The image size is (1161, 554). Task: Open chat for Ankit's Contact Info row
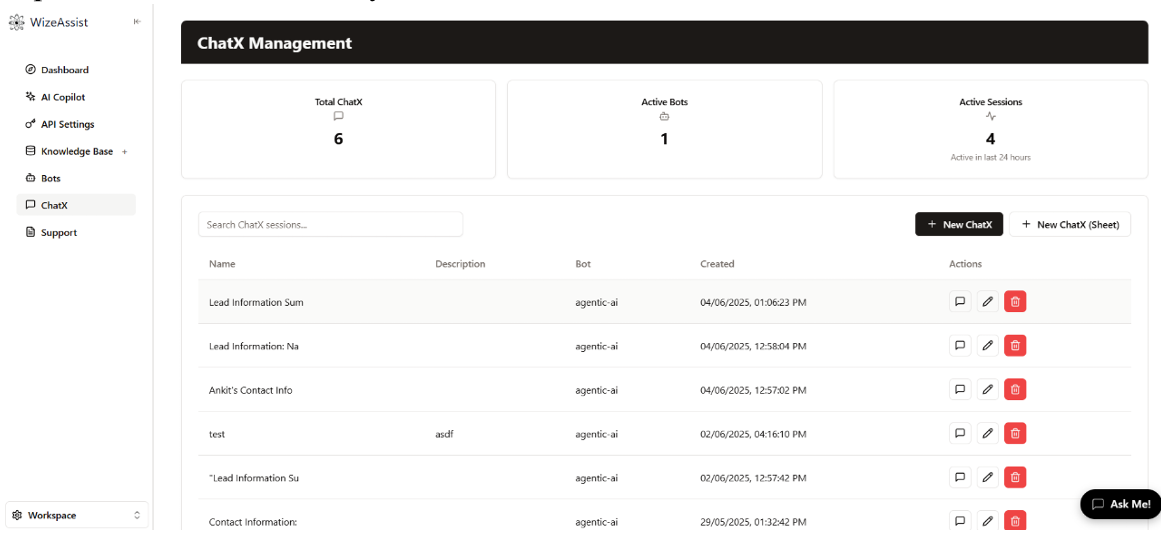point(960,390)
